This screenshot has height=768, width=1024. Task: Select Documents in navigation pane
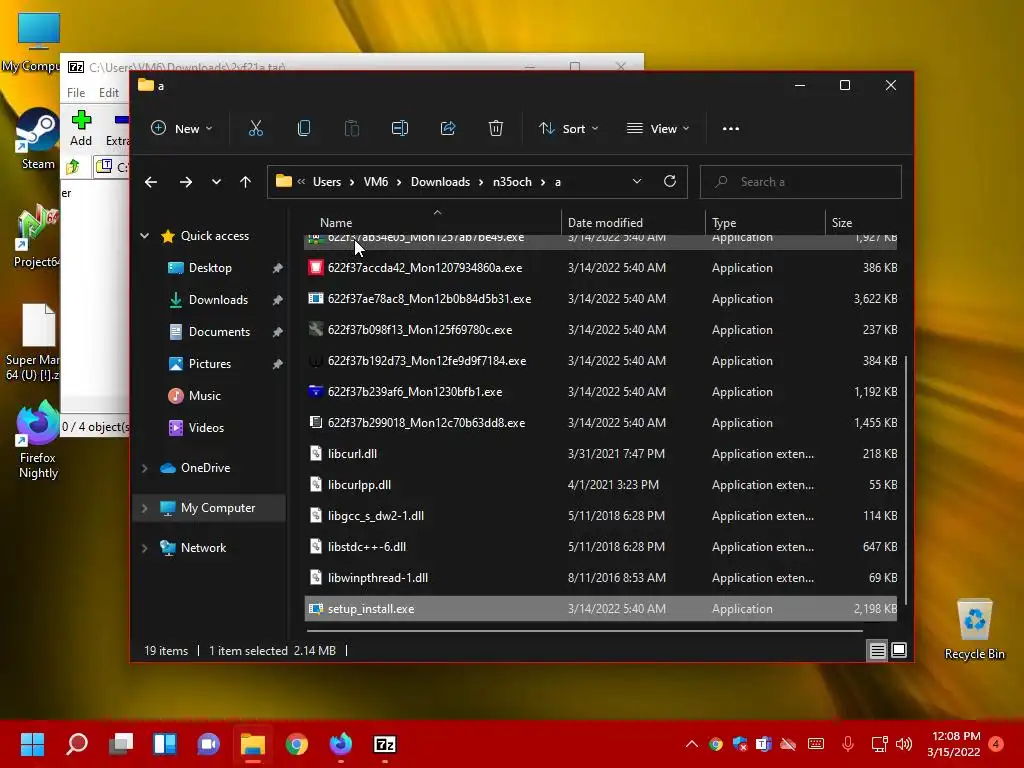[219, 332]
